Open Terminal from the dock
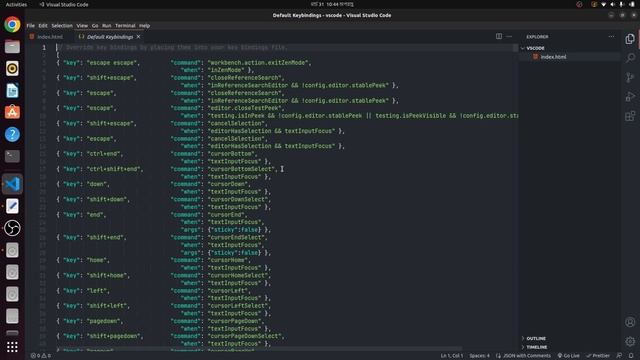Viewport: 640px width, 360px height. [12, 156]
